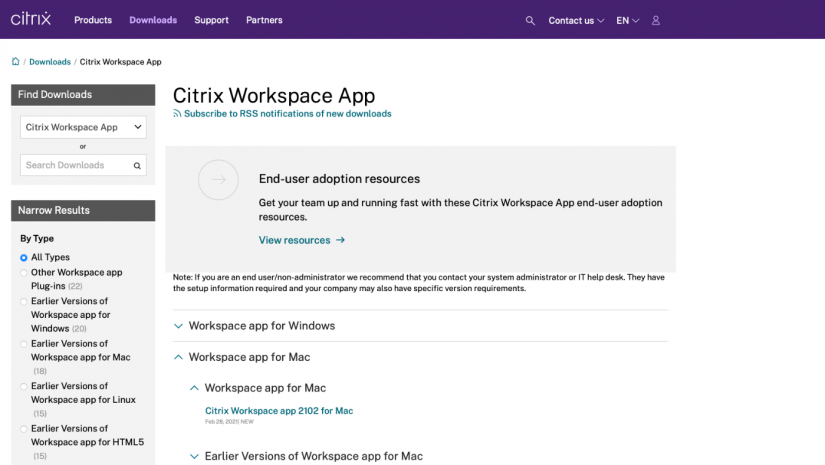The image size is (825, 465).
Task: Open the Downloads menu in top navigation
Action: coord(153,20)
